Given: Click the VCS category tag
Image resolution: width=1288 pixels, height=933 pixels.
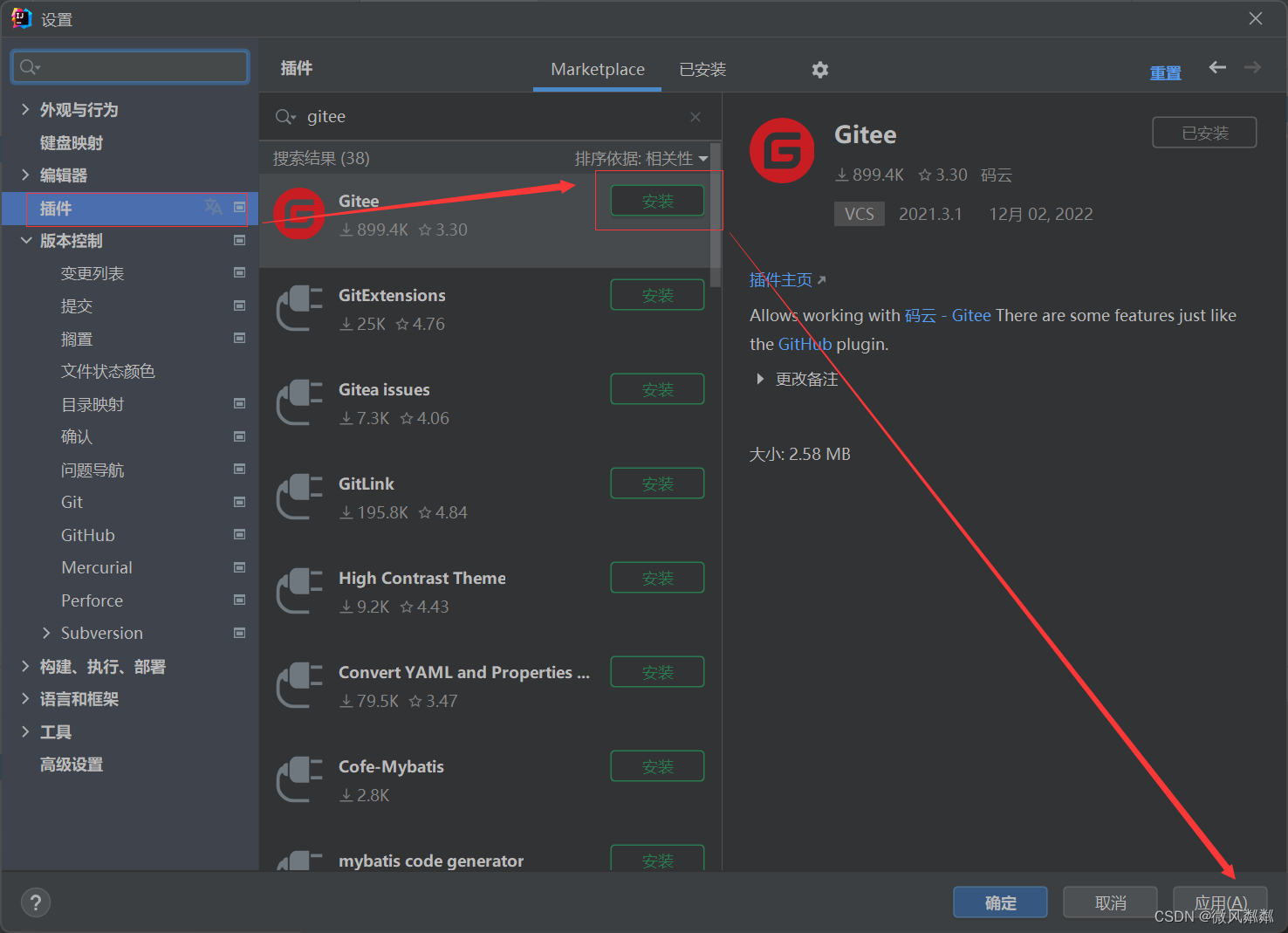Looking at the screenshot, I should 860,214.
